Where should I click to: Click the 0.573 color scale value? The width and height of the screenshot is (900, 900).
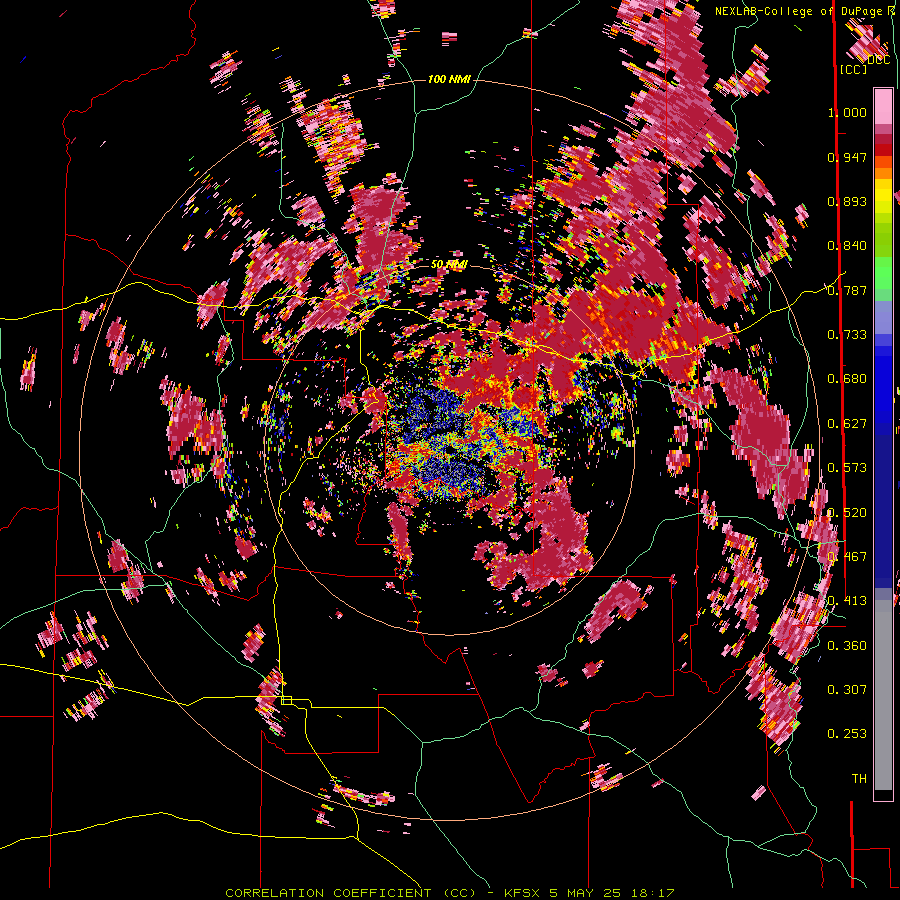point(847,468)
